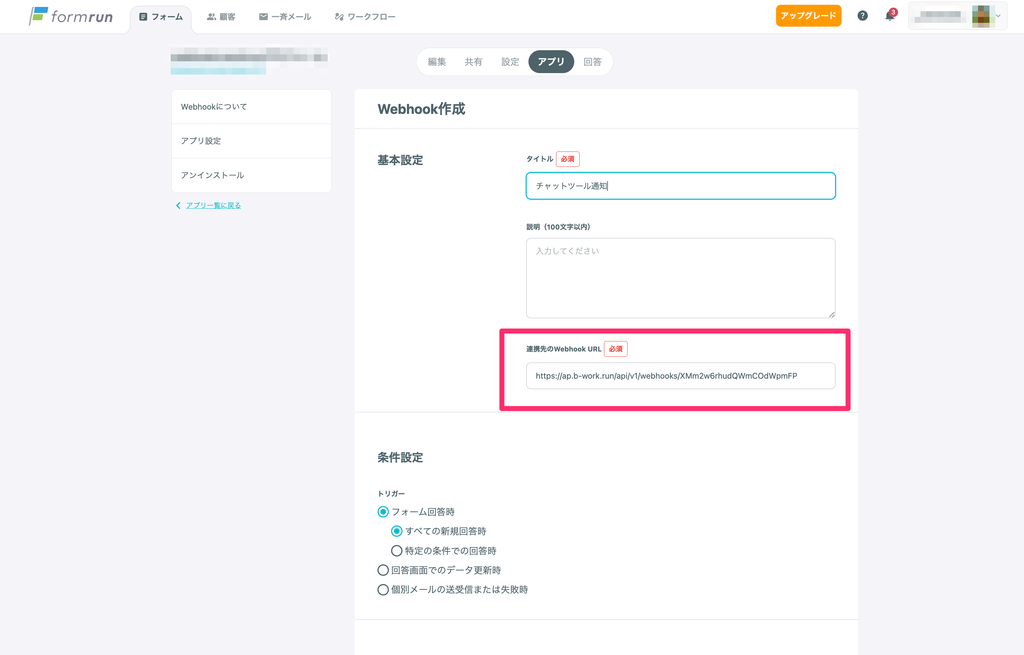This screenshot has width=1024, height=655.
Task: Open the ワークフロー navigation item
Action: (x=365, y=17)
